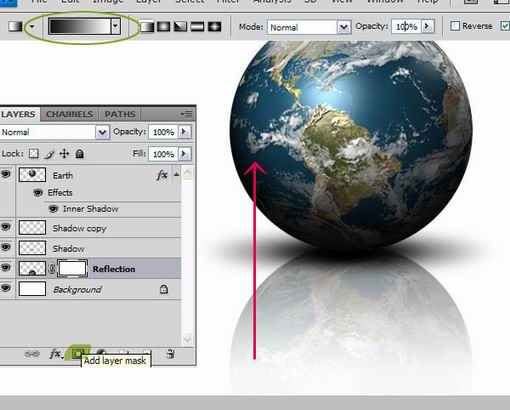Select the Diamond Gradient style icon
This screenshot has width=510, height=410.
[214, 27]
